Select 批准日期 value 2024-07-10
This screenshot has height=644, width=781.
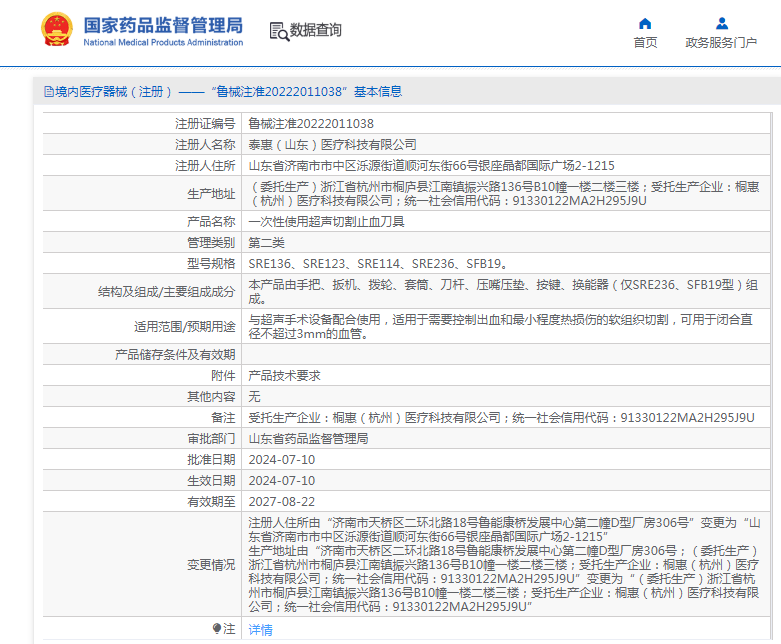click(282, 459)
